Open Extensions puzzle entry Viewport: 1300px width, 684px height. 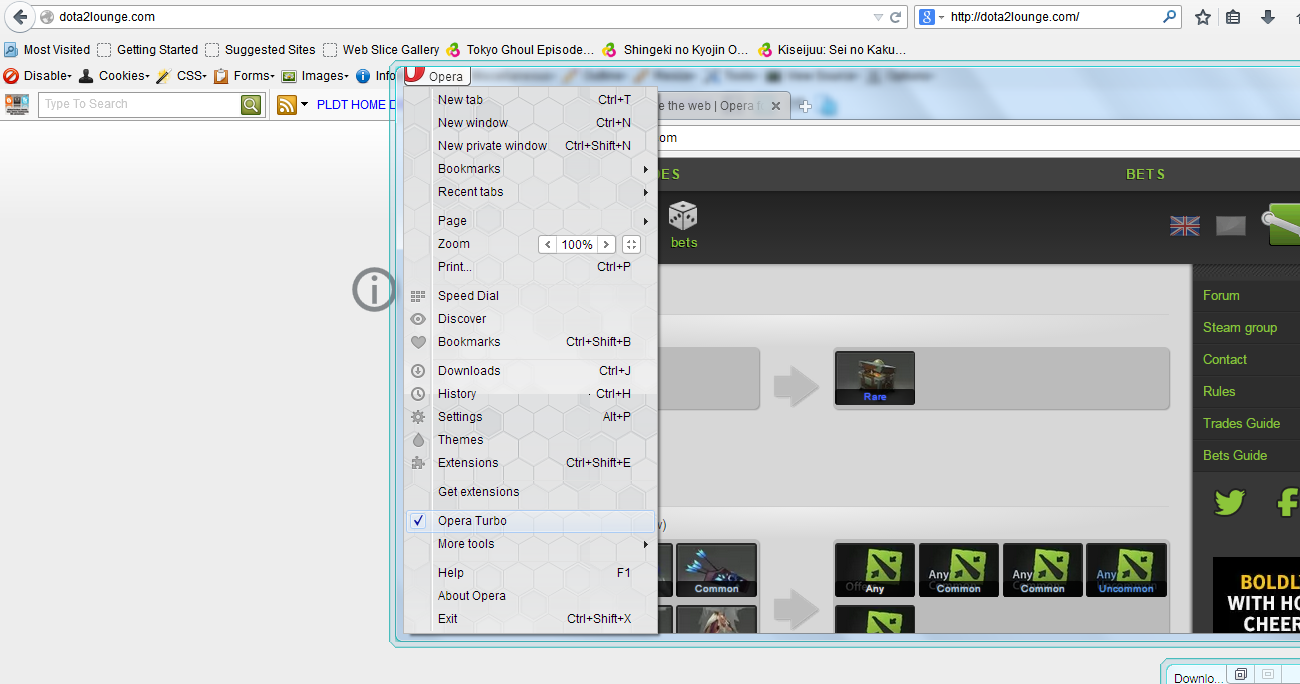coord(531,463)
